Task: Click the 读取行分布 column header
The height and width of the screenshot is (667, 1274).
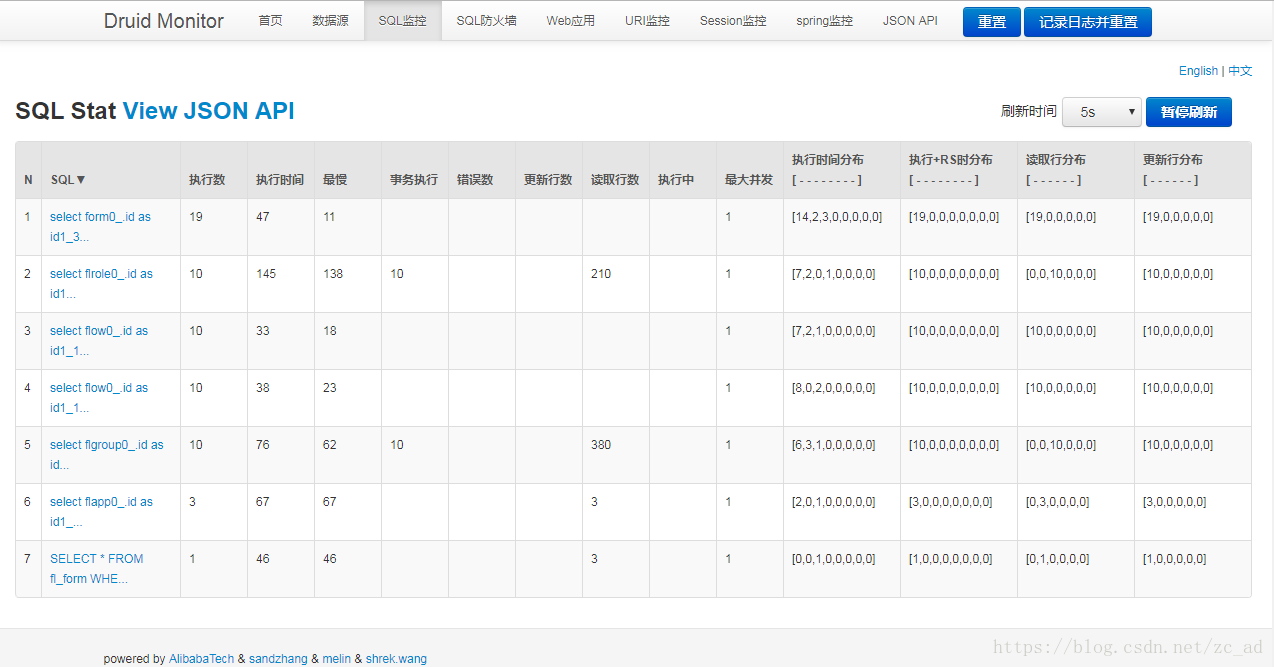Action: (1056, 160)
